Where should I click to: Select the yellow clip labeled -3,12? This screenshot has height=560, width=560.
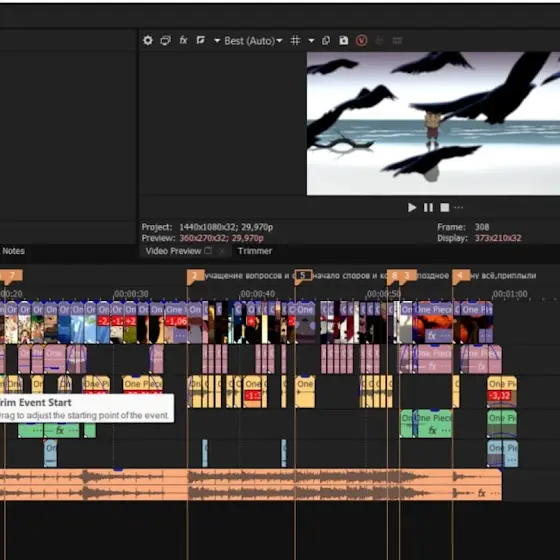pos(501,392)
